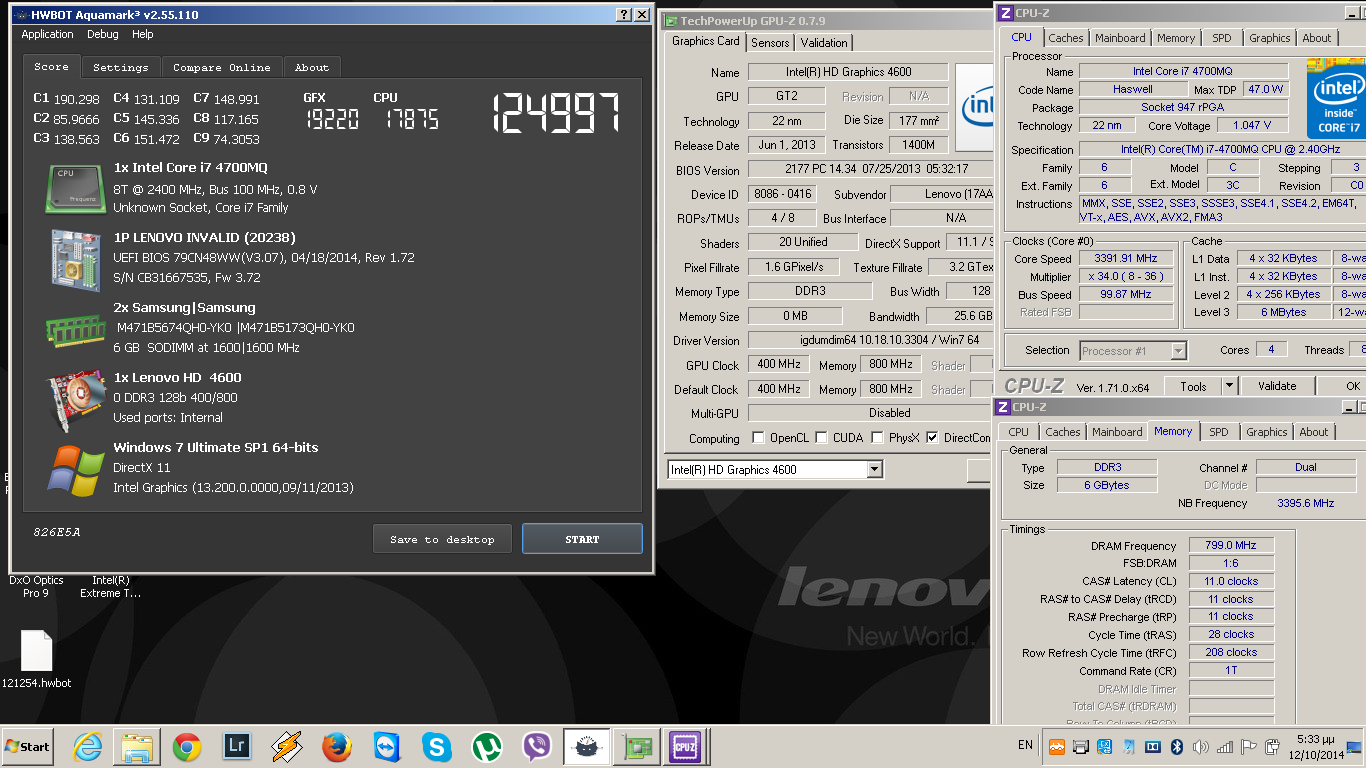Switch to the Settings tab in Aquamark
This screenshot has height=768, width=1366.
point(120,68)
